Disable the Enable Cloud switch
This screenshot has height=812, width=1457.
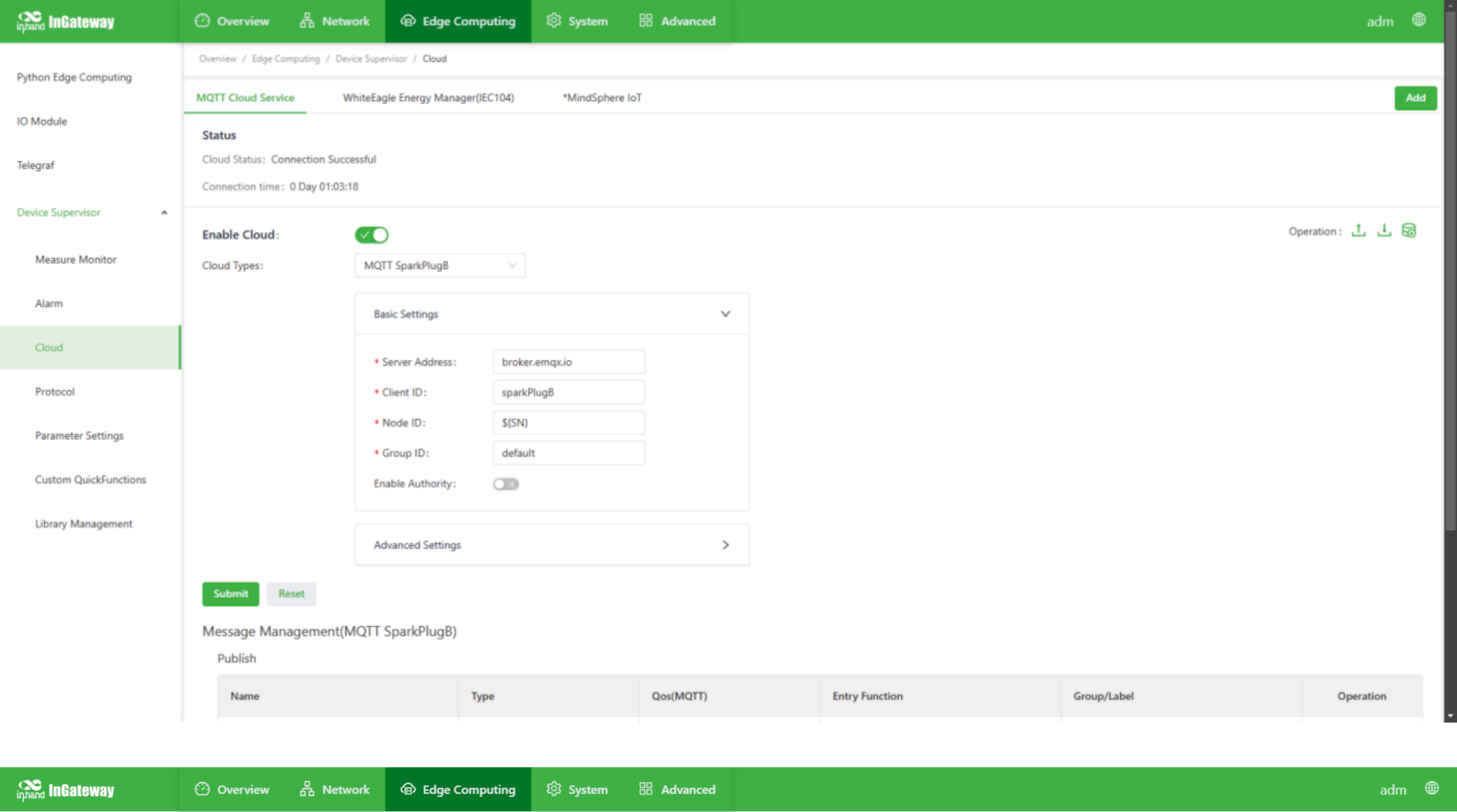[x=371, y=235]
